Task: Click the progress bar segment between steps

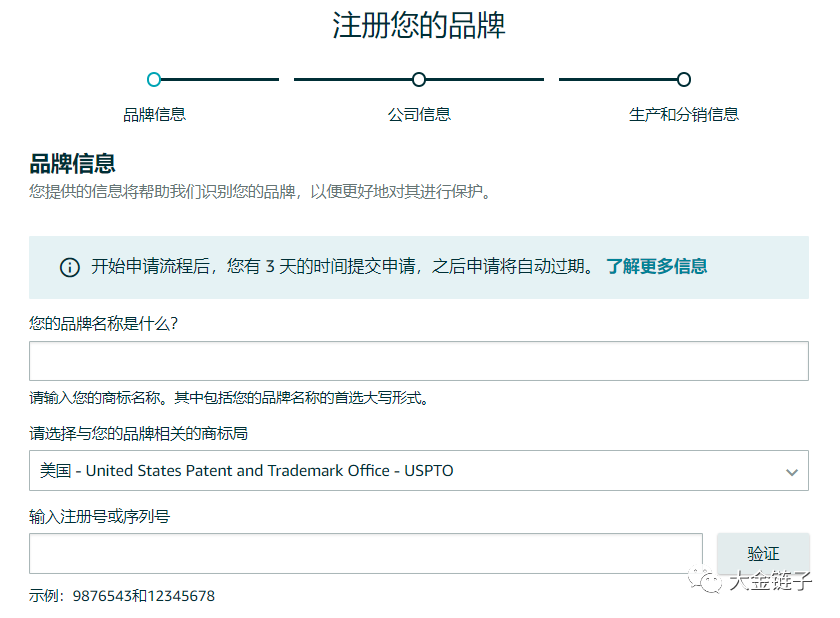Action: (286, 78)
